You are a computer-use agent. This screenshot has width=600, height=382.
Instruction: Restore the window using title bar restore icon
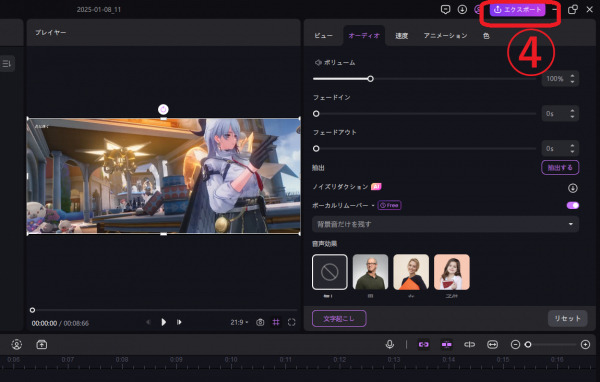[572, 10]
